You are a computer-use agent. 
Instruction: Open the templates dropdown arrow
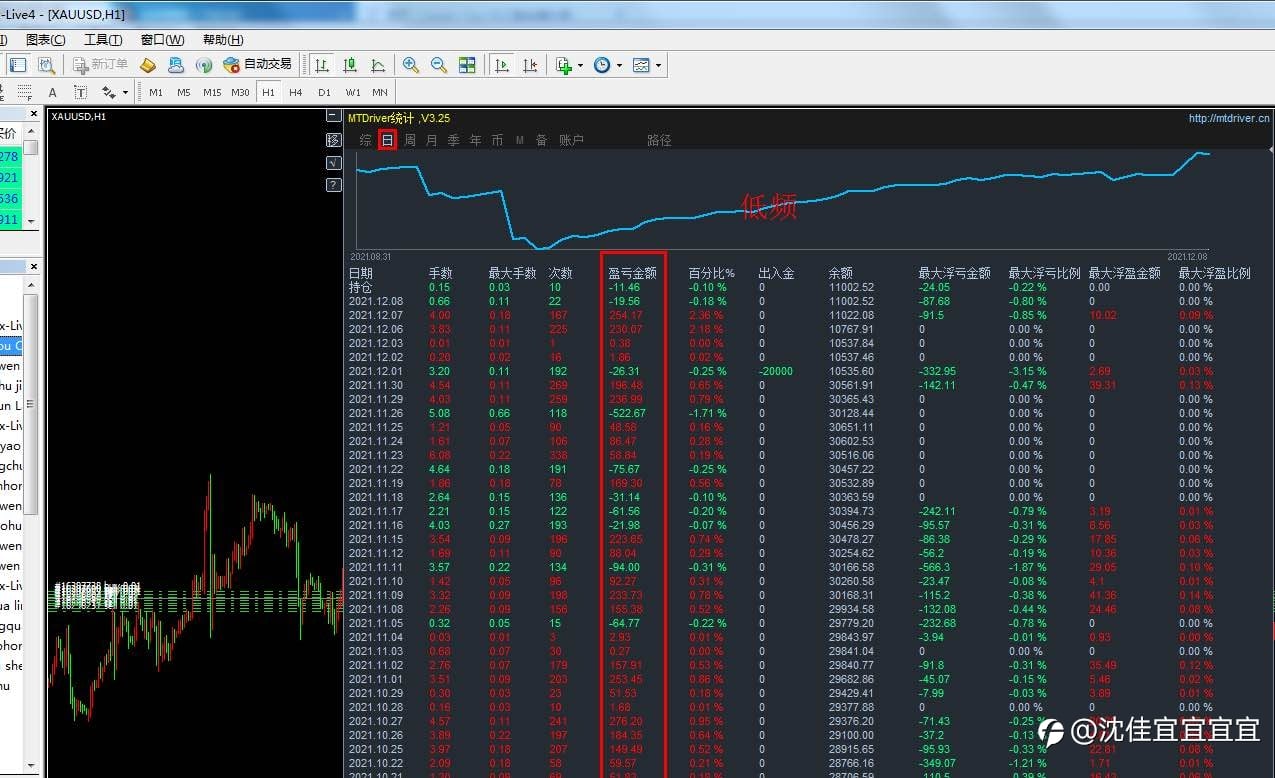658,66
